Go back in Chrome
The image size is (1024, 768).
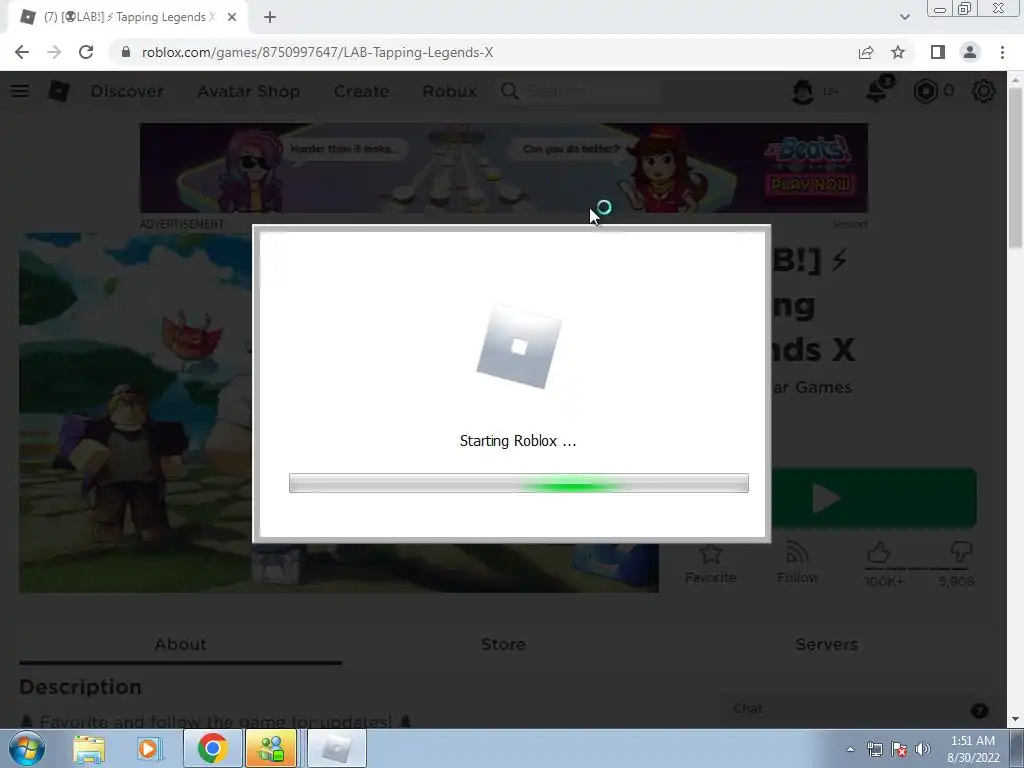coord(22,52)
